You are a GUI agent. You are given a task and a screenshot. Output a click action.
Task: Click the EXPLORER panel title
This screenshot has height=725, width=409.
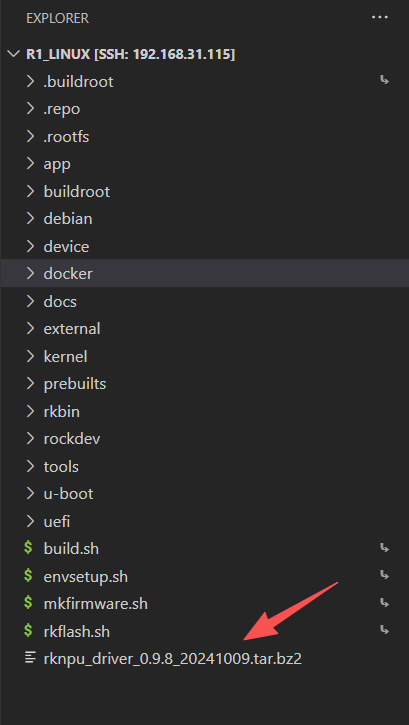pyautogui.click(x=58, y=18)
